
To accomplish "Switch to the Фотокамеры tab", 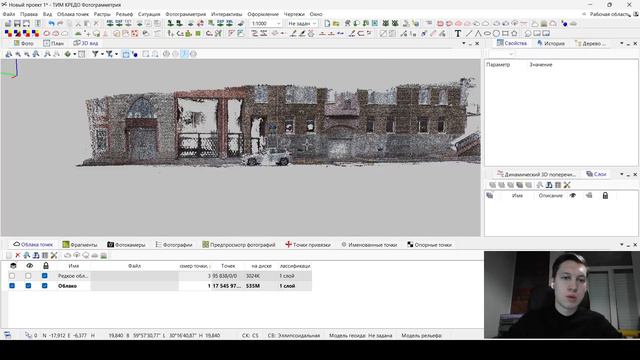I will [x=126, y=245].
